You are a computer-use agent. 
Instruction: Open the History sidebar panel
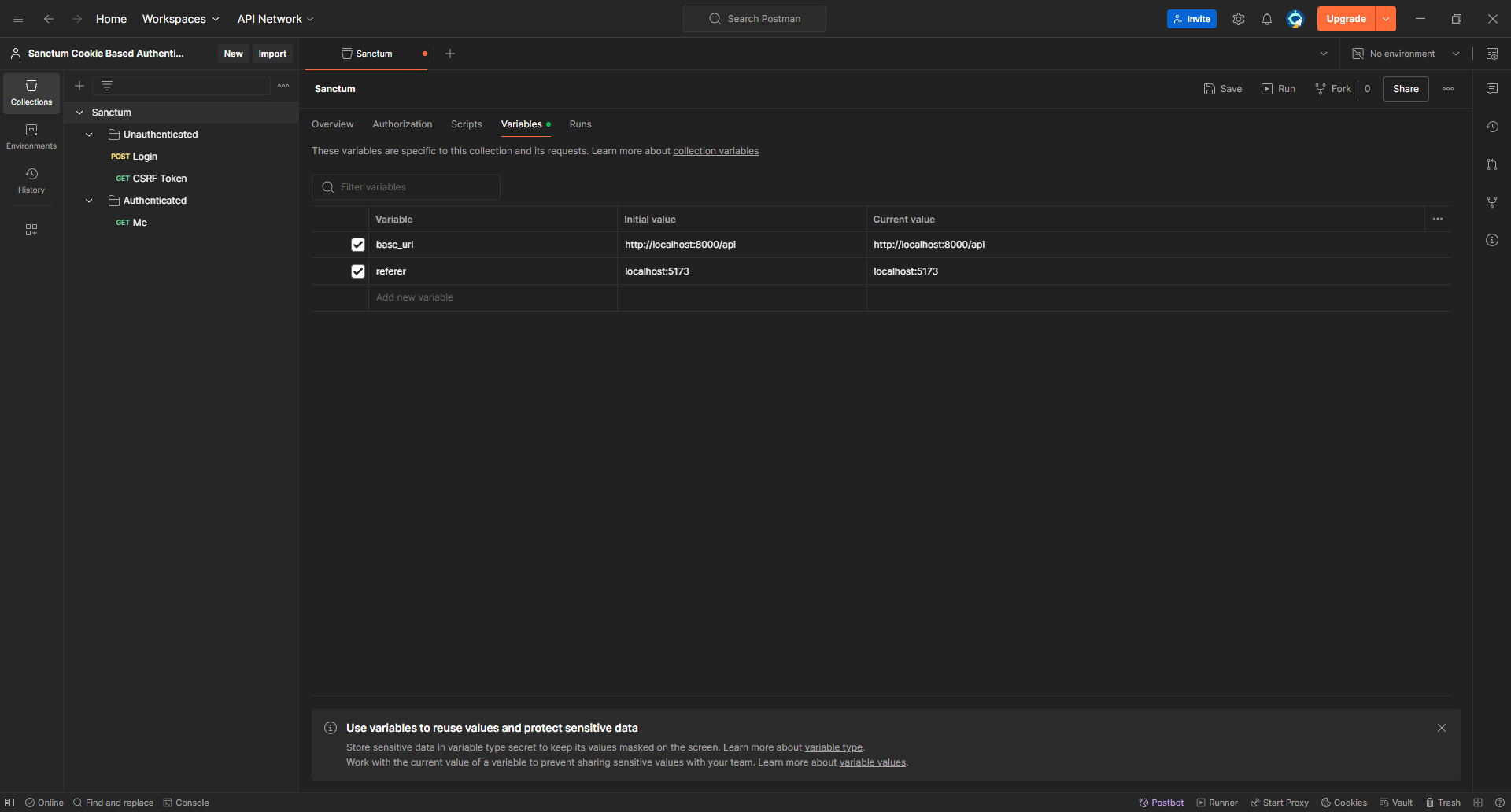(31, 180)
